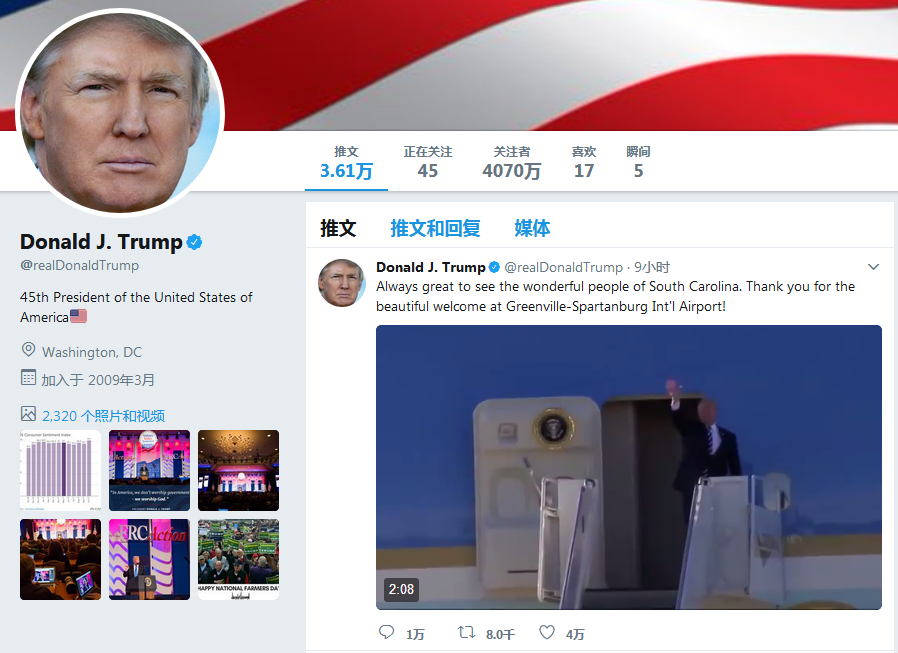This screenshot has height=653, width=898.
Task: Open the tweet options chevron dropdown
Action: (873, 266)
